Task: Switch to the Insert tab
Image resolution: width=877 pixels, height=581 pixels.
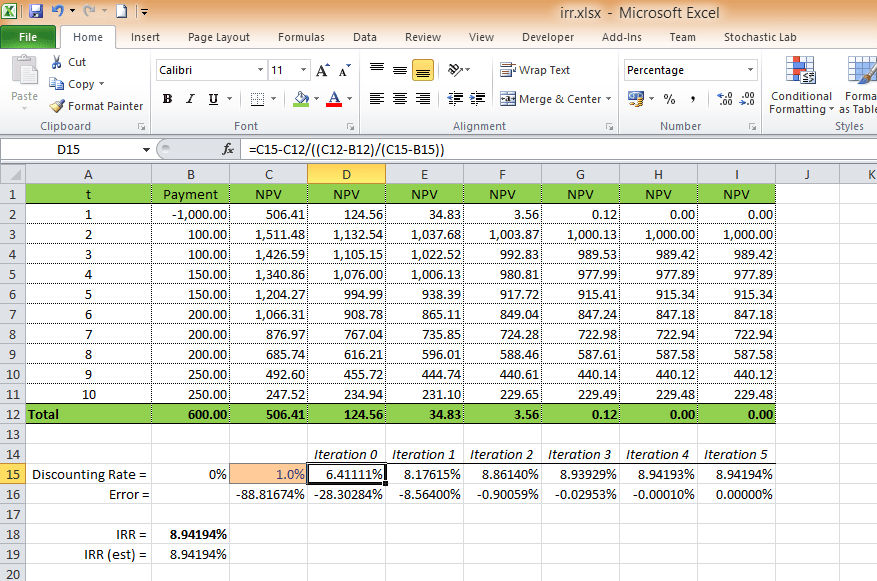Action: click(145, 37)
